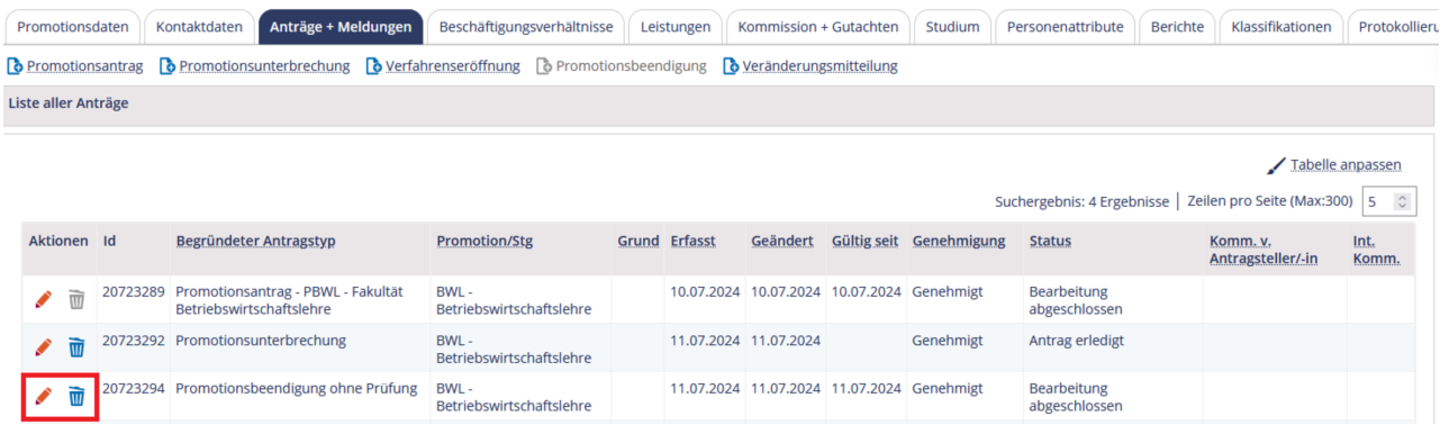Sort by Komm. v. Antragsteller/-in header
This screenshot has height=434, width=1440.
(1263, 250)
